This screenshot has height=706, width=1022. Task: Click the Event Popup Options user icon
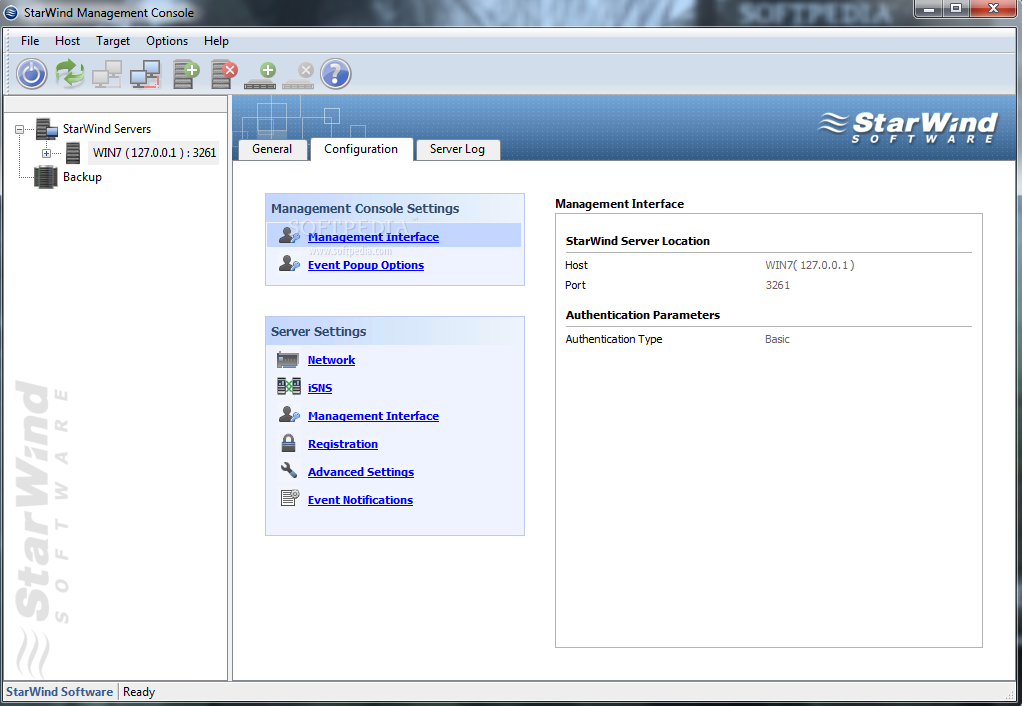pyautogui.click(x=289, y=263)
